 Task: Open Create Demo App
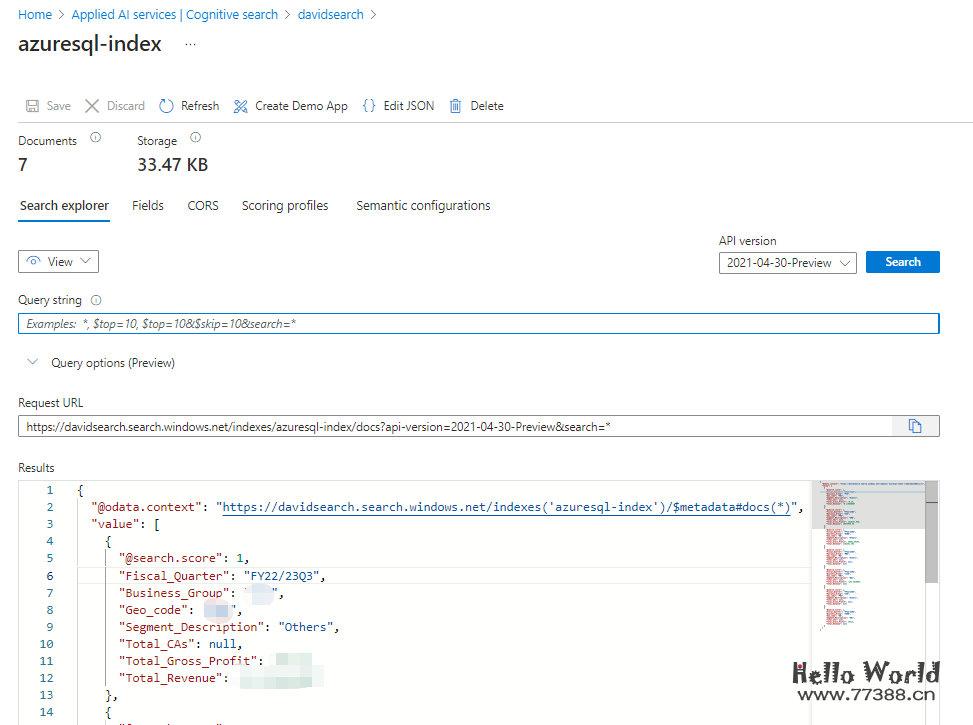[290, 106]
